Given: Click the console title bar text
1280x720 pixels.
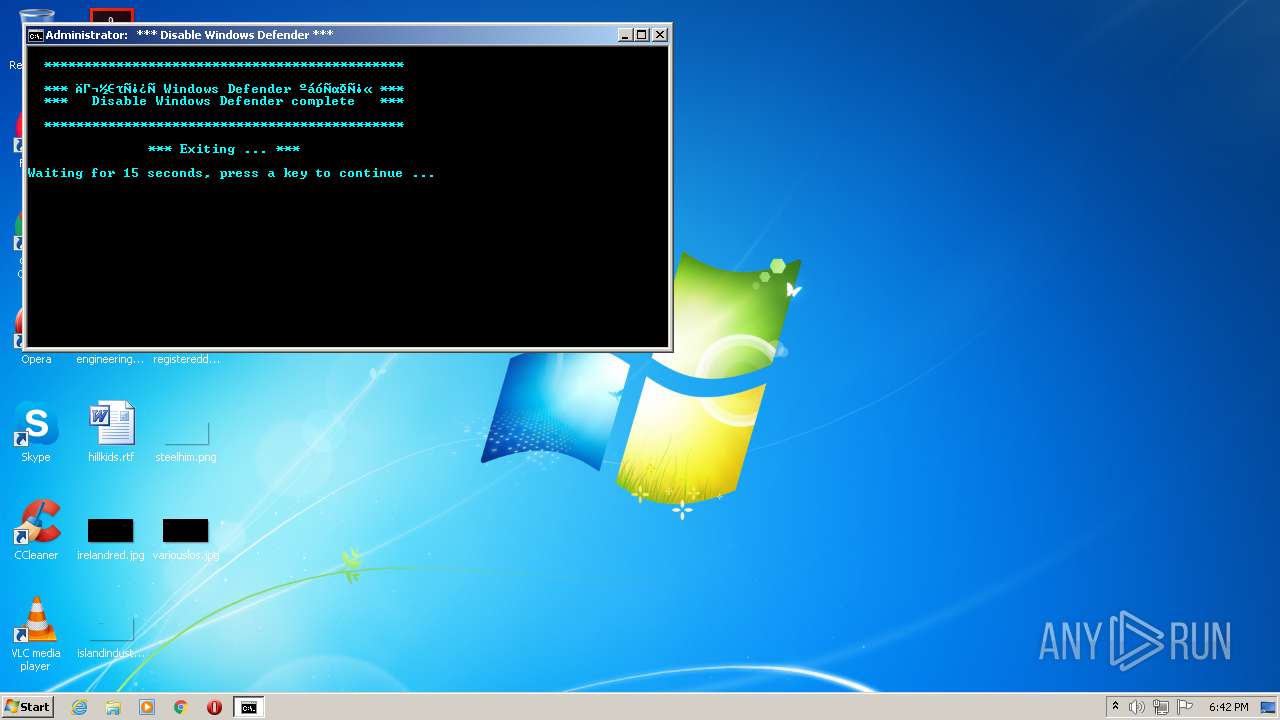Looking at the screenshot, I should click(x=190, y=34).
